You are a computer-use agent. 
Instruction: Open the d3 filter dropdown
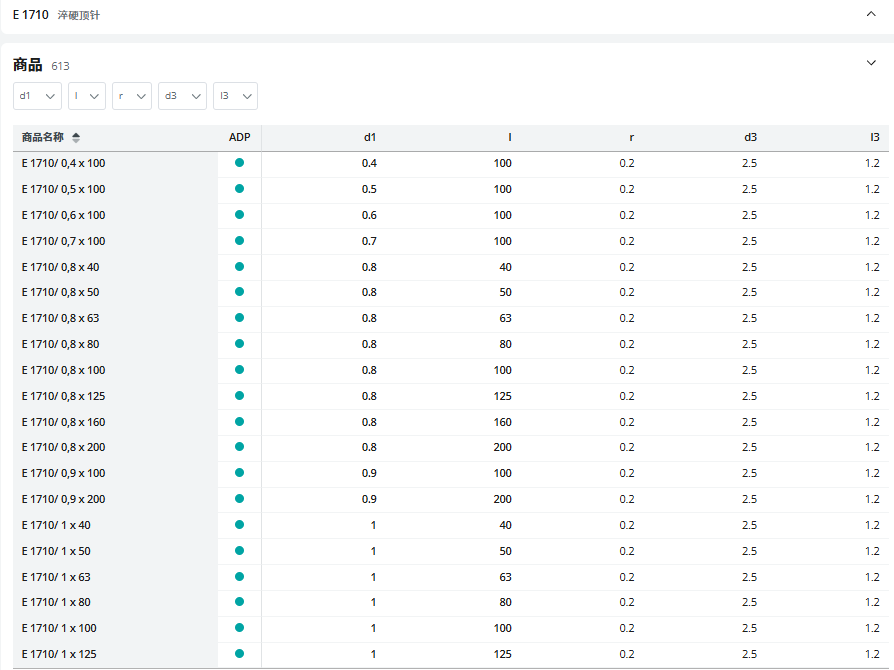click(x=182, y=96)
